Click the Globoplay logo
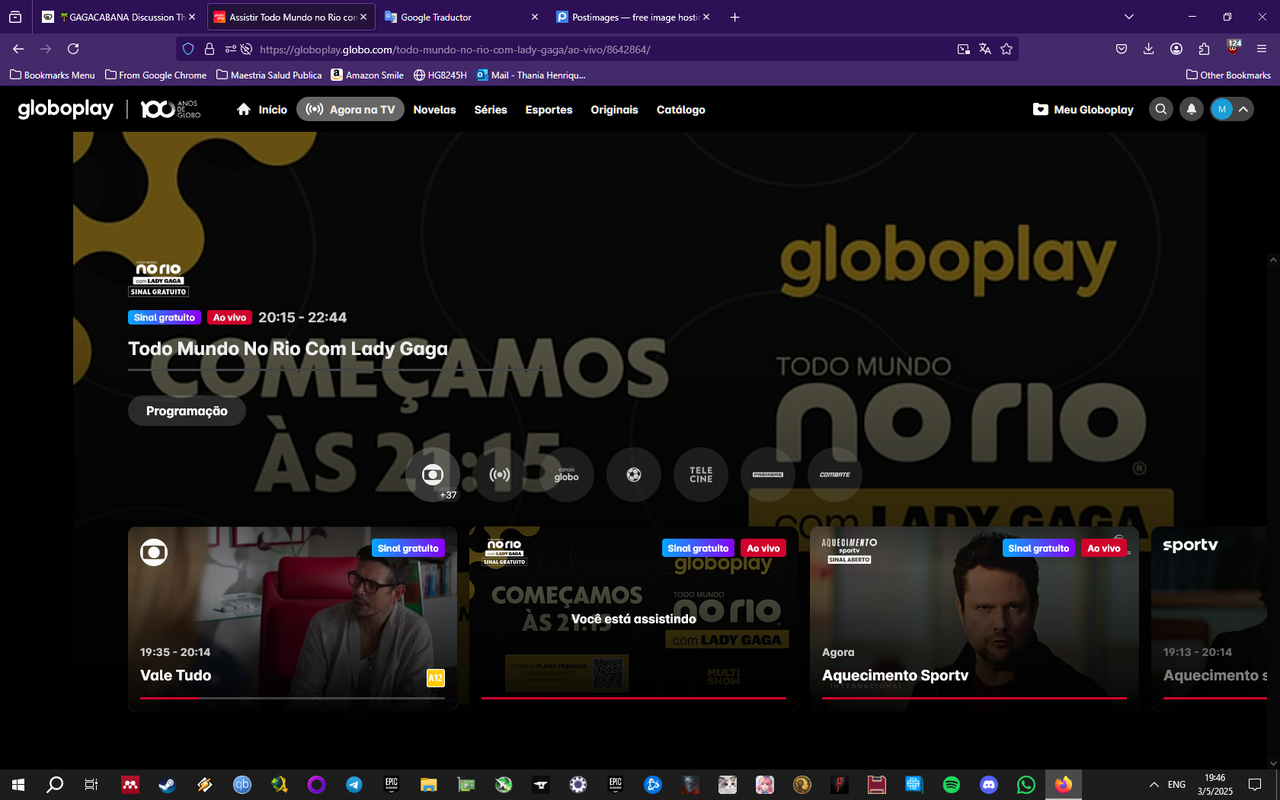The width and height of the screenshot is (1280, 800). [x=66, y=109]
